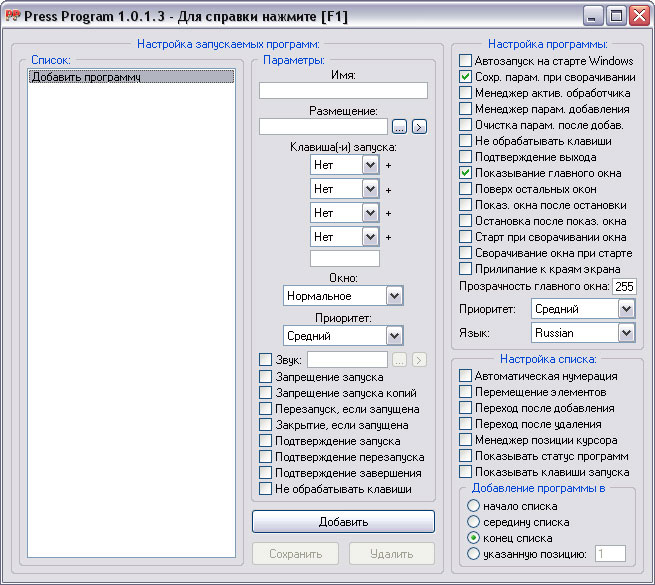Click the Сохранить button

(295, 554)
